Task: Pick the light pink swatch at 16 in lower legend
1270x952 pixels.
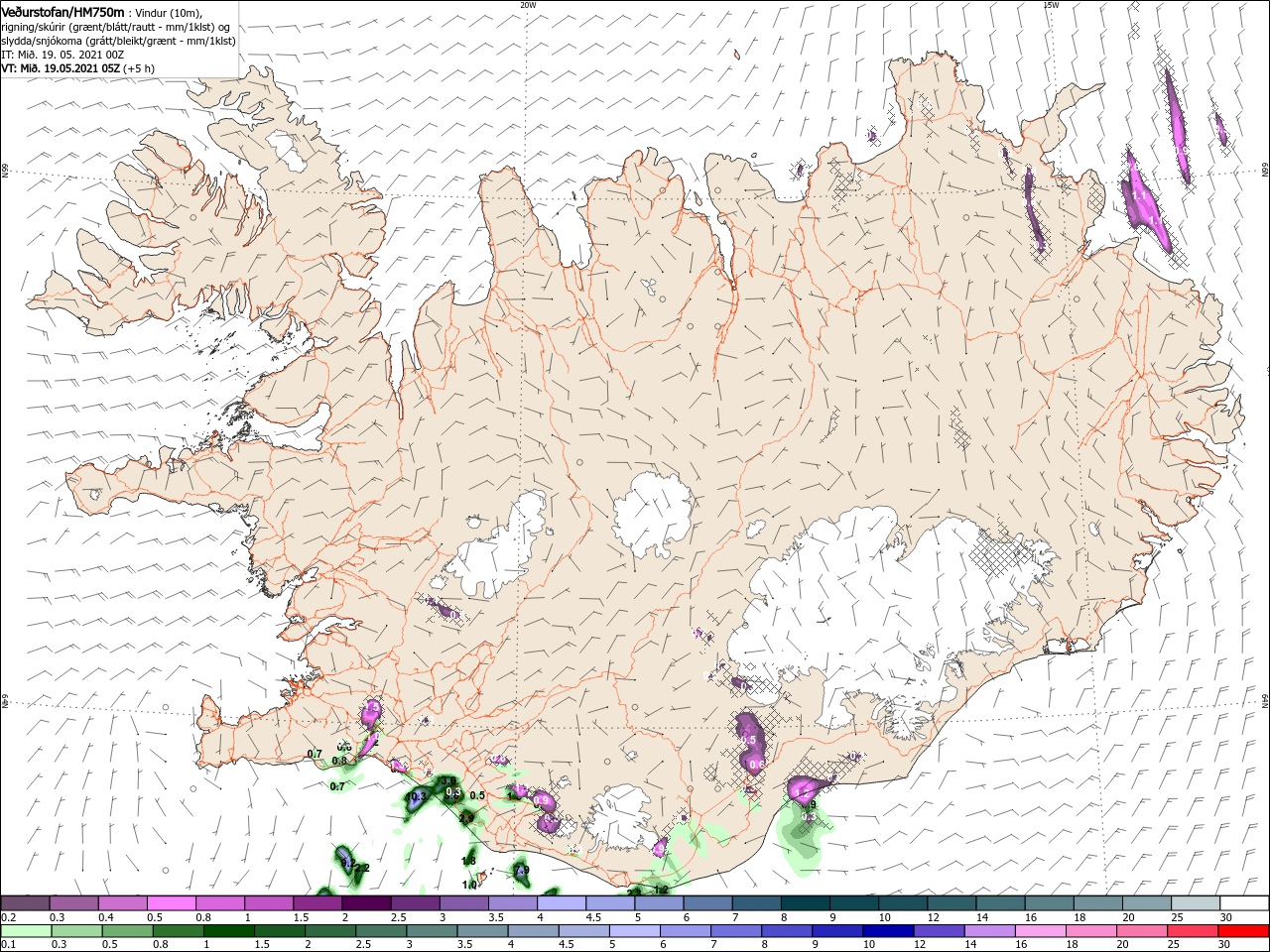Action: point(1040,930)
